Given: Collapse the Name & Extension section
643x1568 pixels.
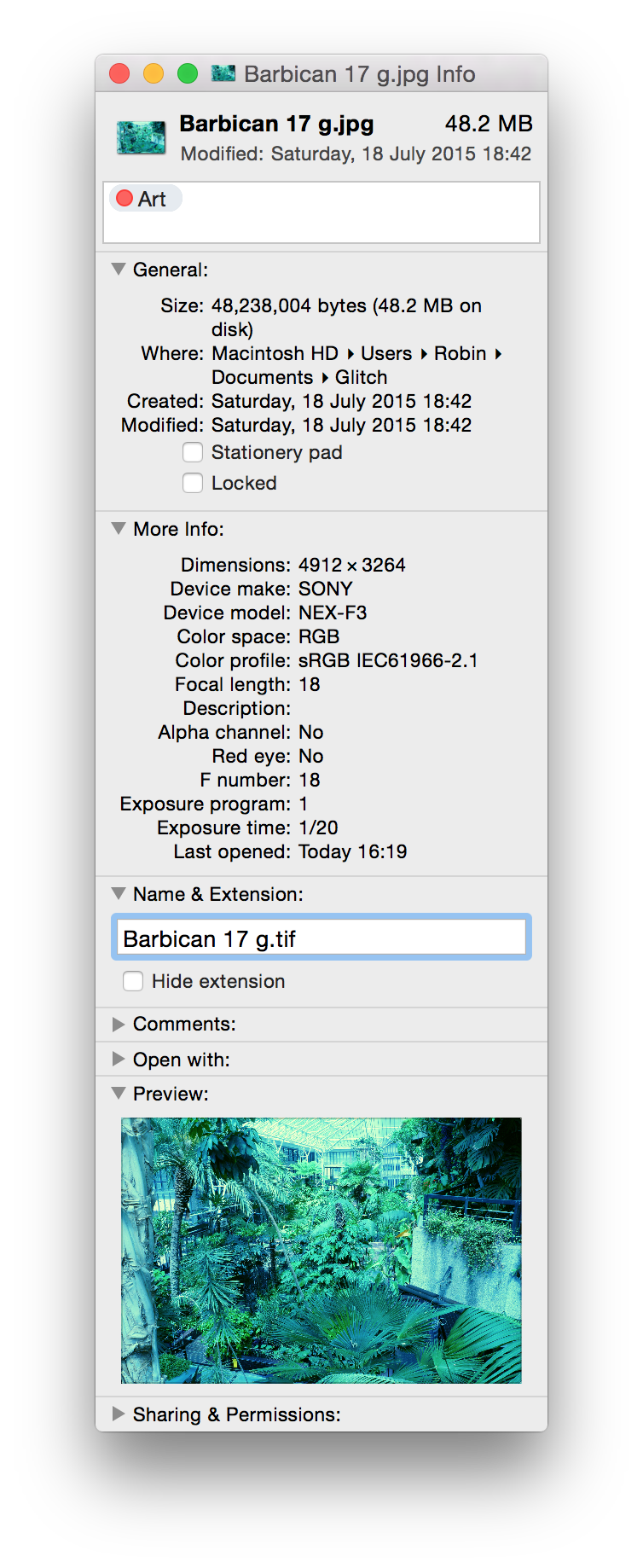Looking at the screenshot, I should pos(119,894).
